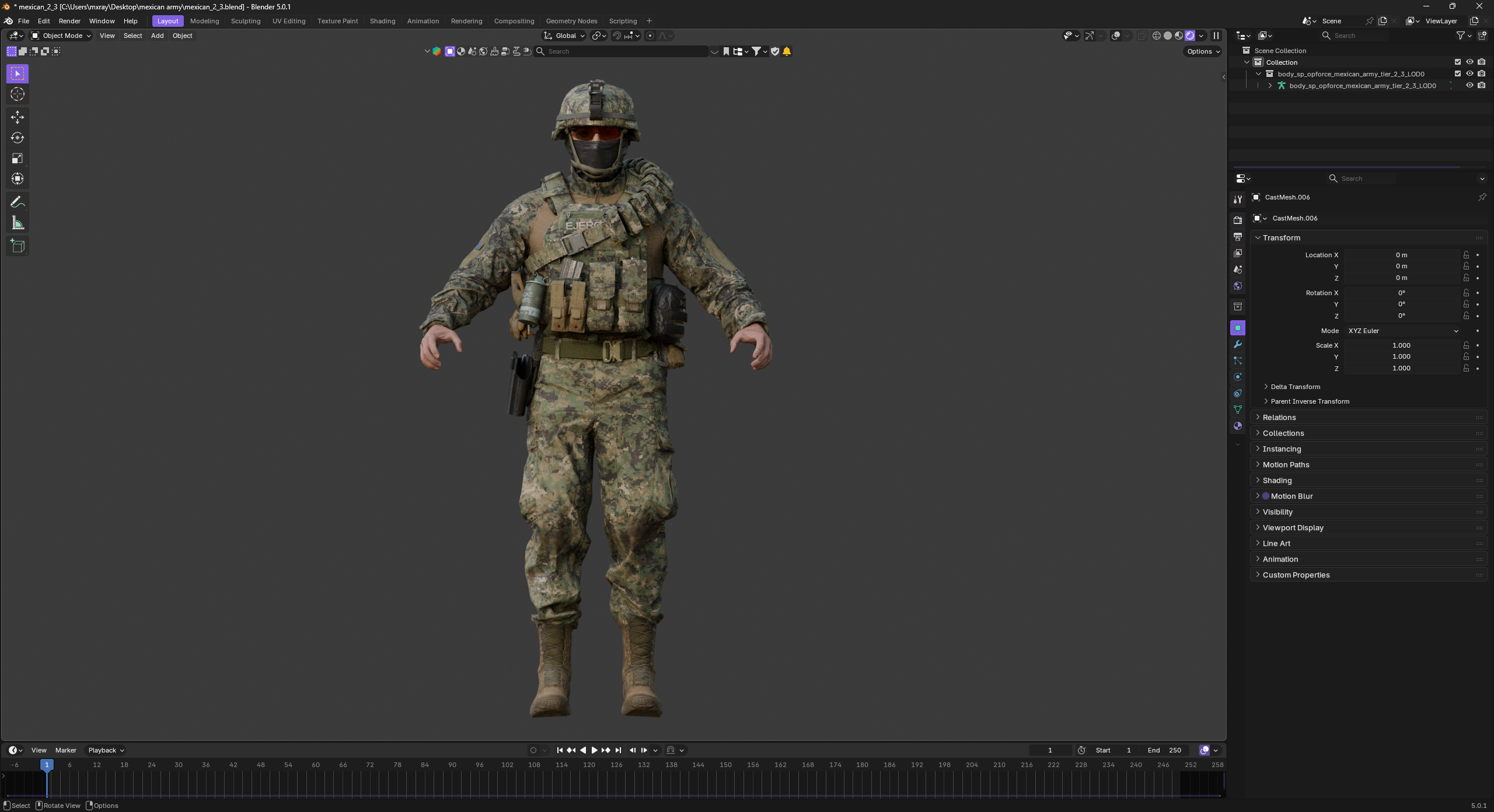Jump to the timeline end frame

[618, 750]
